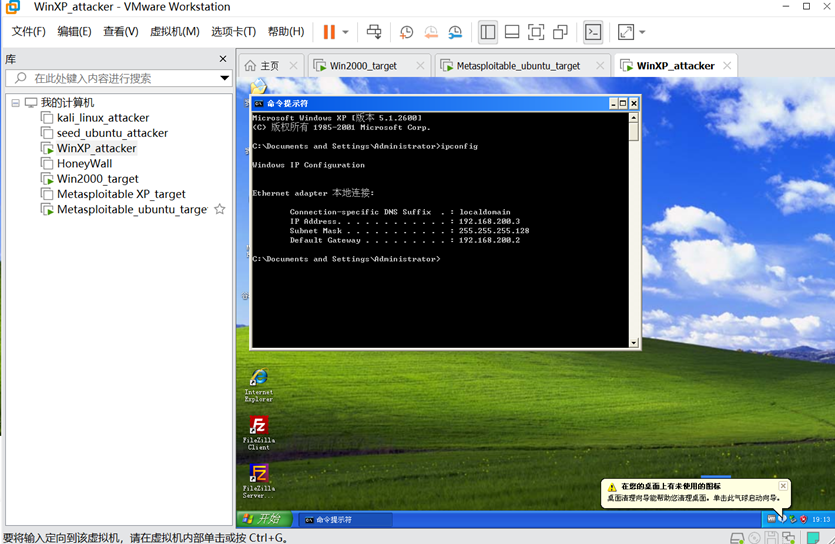Click the VMware floppy status icon
Screen dimensions: 835x544
(771, 538)
